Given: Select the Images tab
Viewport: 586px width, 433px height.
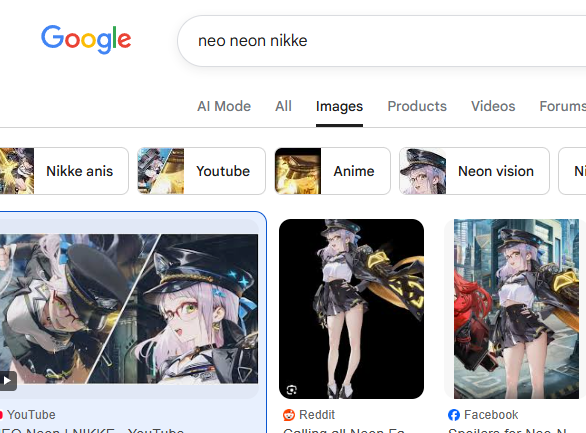Looking at the screenshot, I should pyautogui.click(x=339, y=106).
